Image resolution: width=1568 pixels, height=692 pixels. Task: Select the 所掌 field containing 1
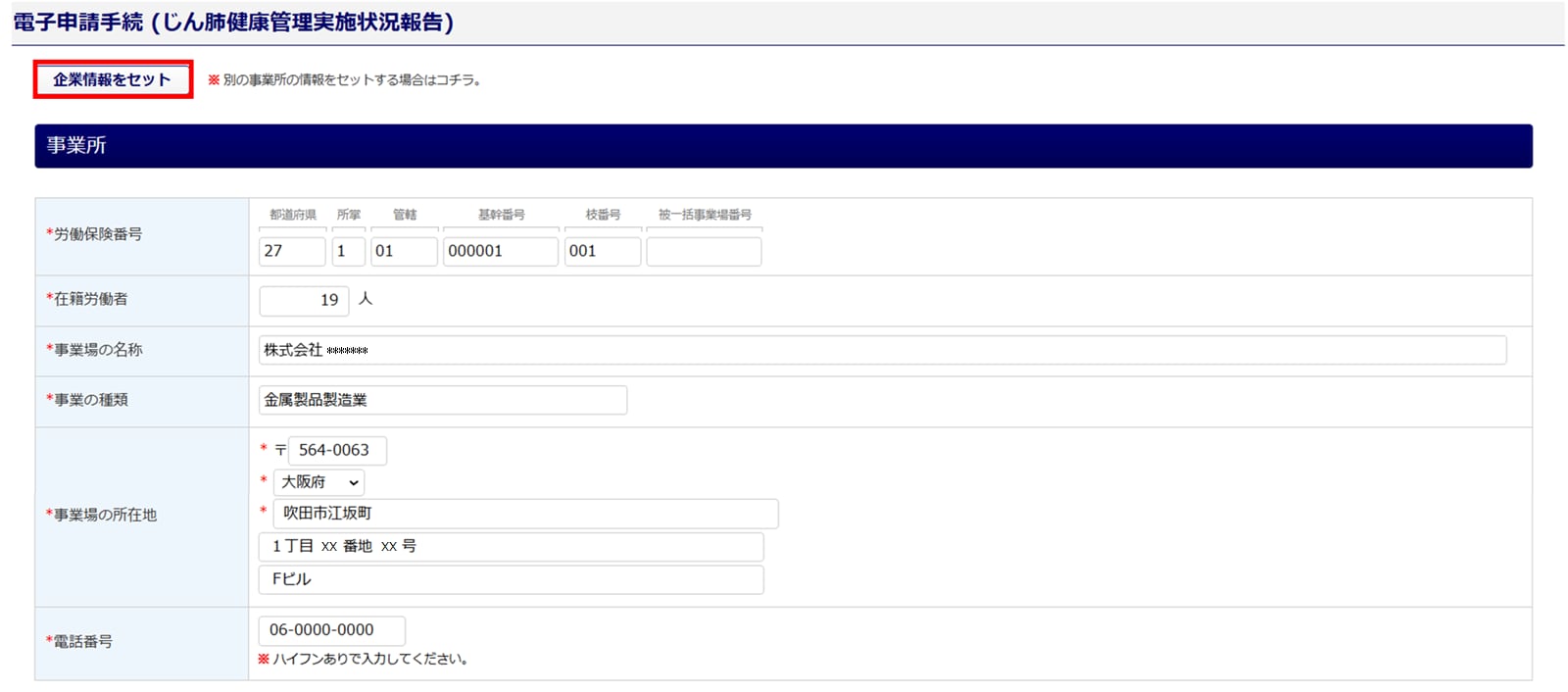[348, 251]
